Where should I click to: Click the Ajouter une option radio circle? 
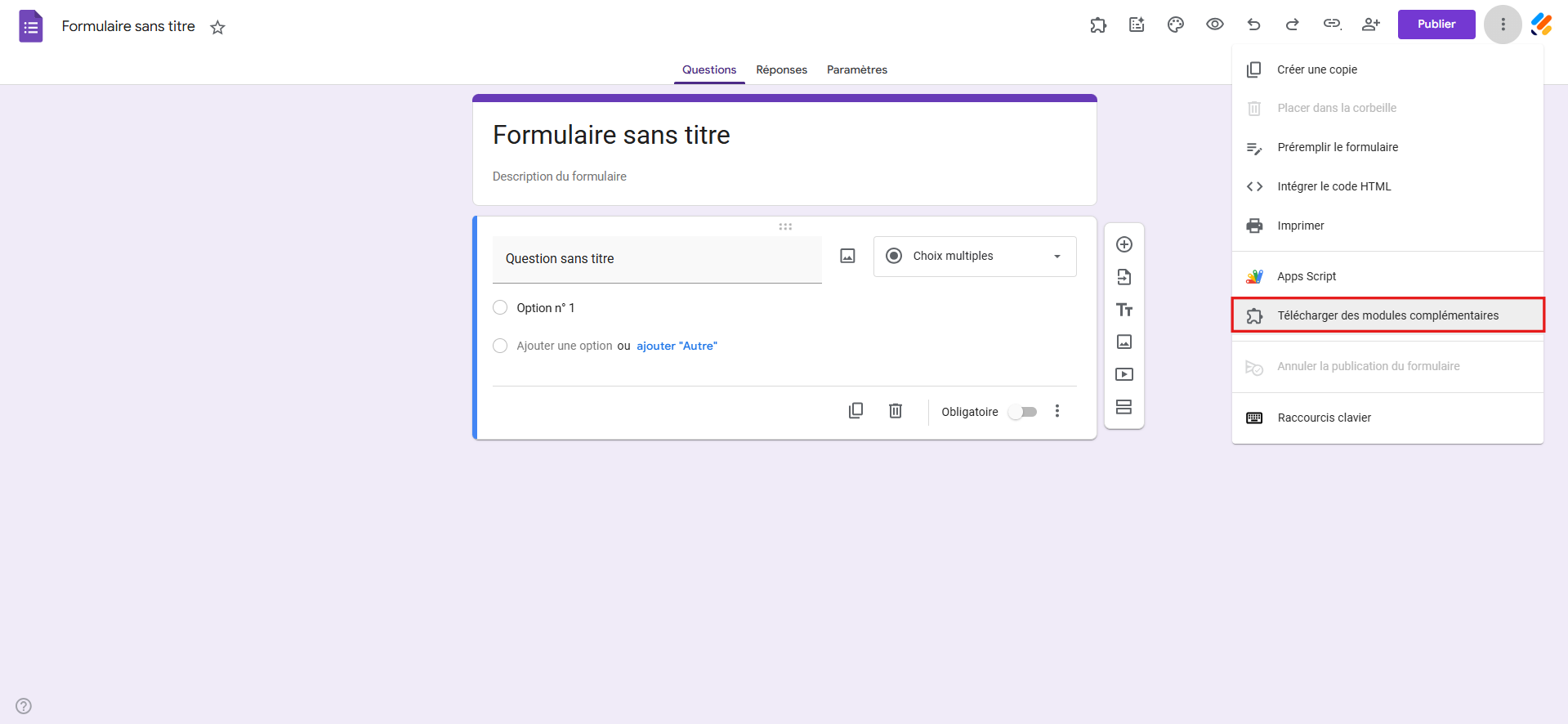(500, 346)
